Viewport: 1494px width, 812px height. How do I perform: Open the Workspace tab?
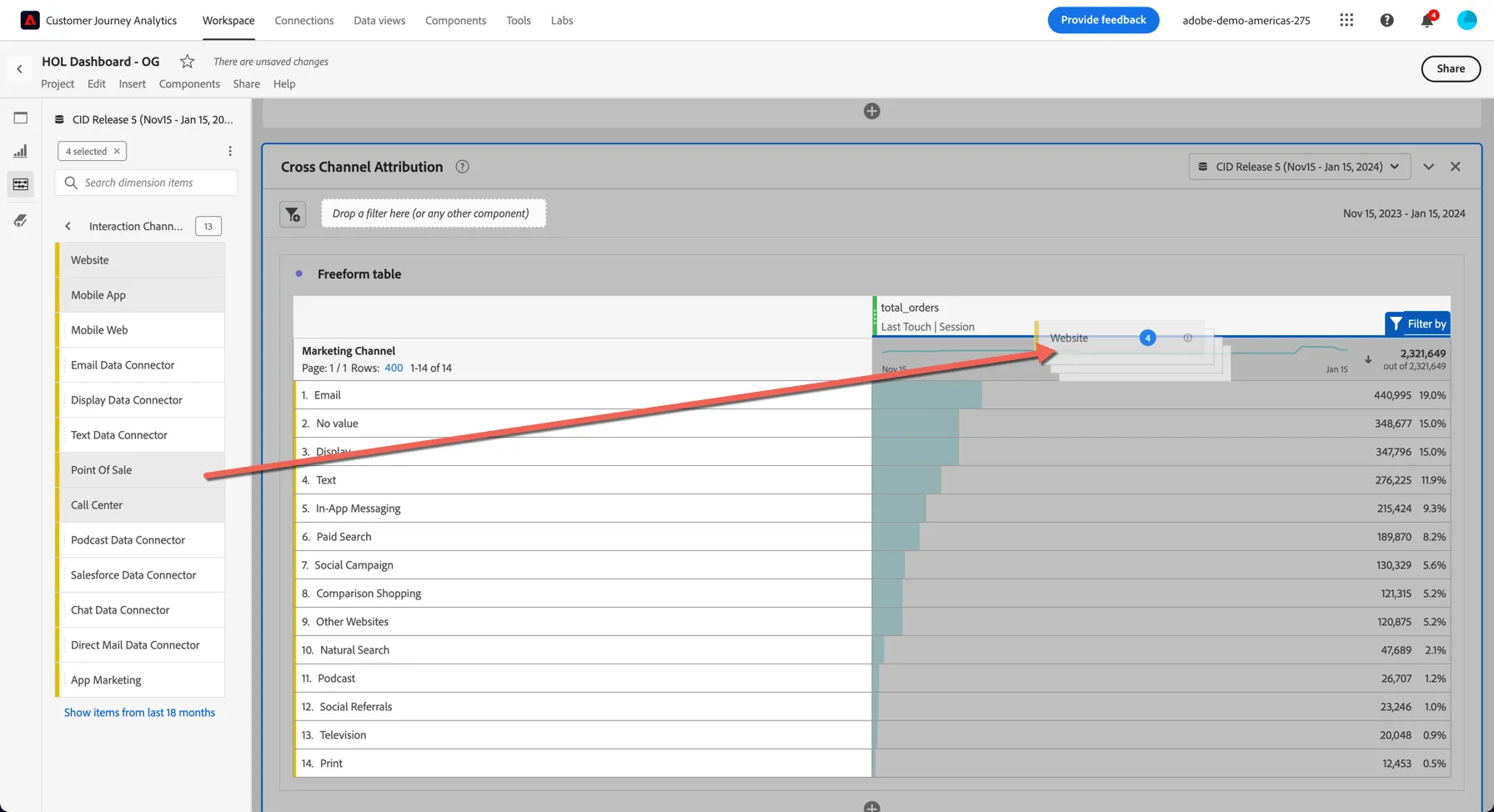point(228,20)
